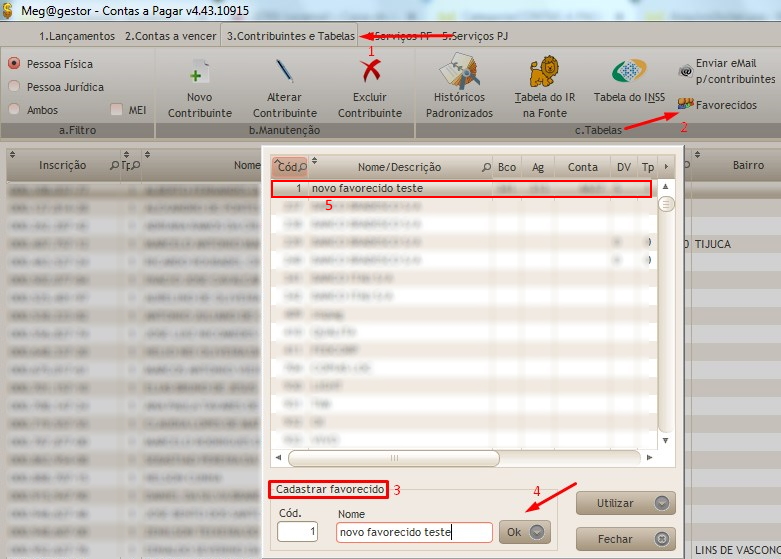Click the Novo Contribuinte icon
781x559 pixels.
(199, 72)
